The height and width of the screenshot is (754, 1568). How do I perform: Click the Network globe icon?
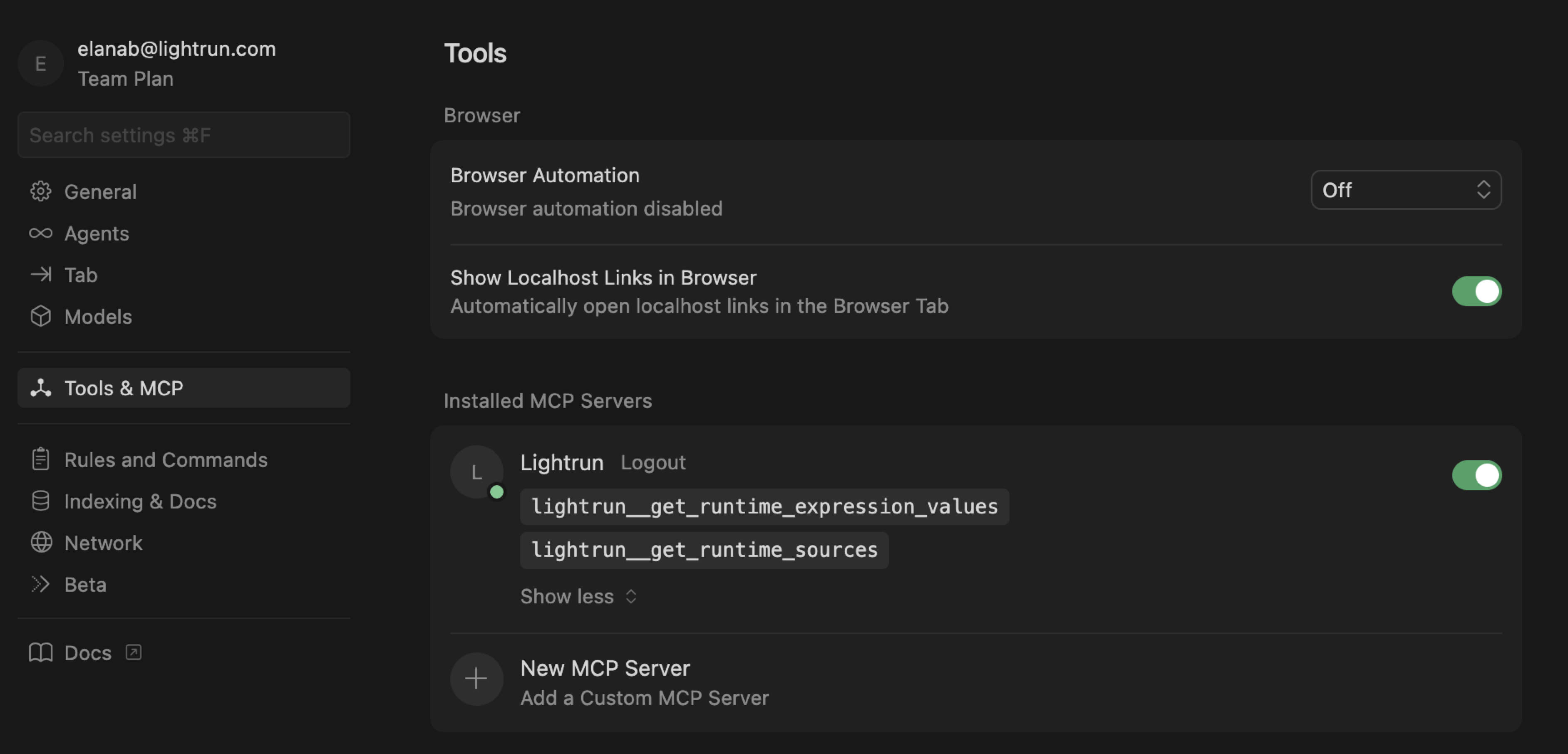40,542
